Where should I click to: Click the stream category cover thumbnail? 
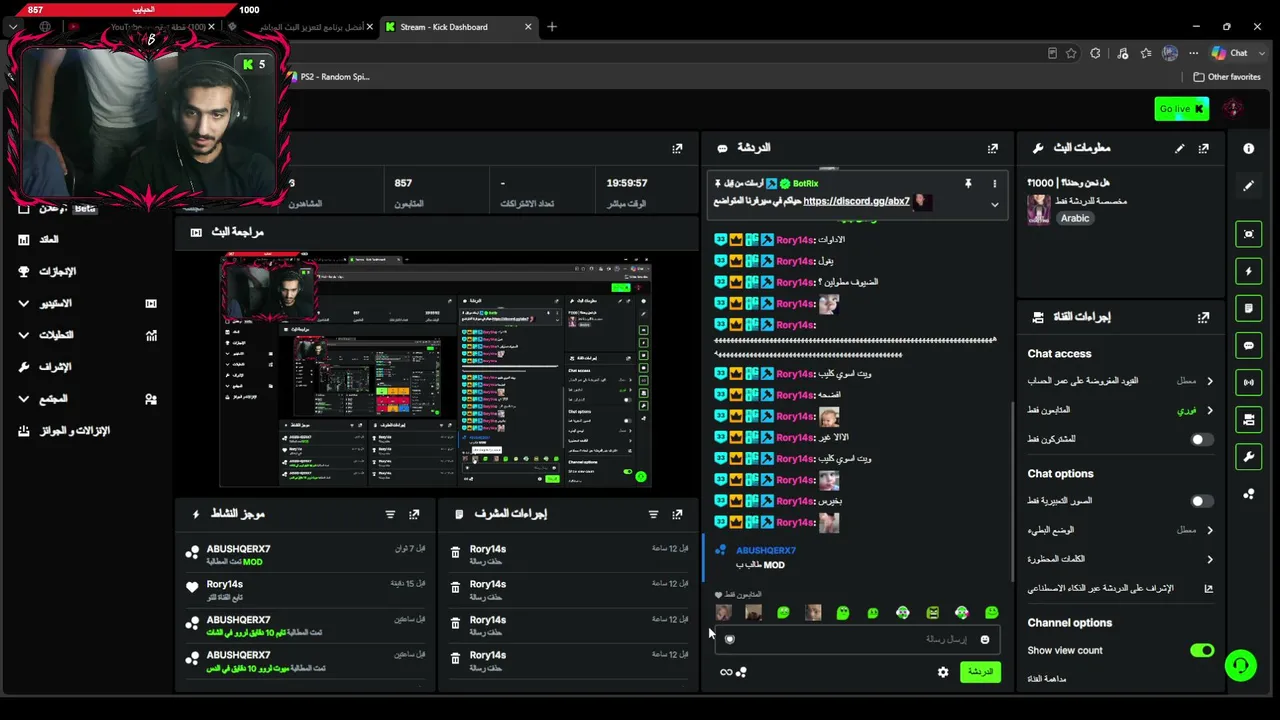coord(1039,209)
